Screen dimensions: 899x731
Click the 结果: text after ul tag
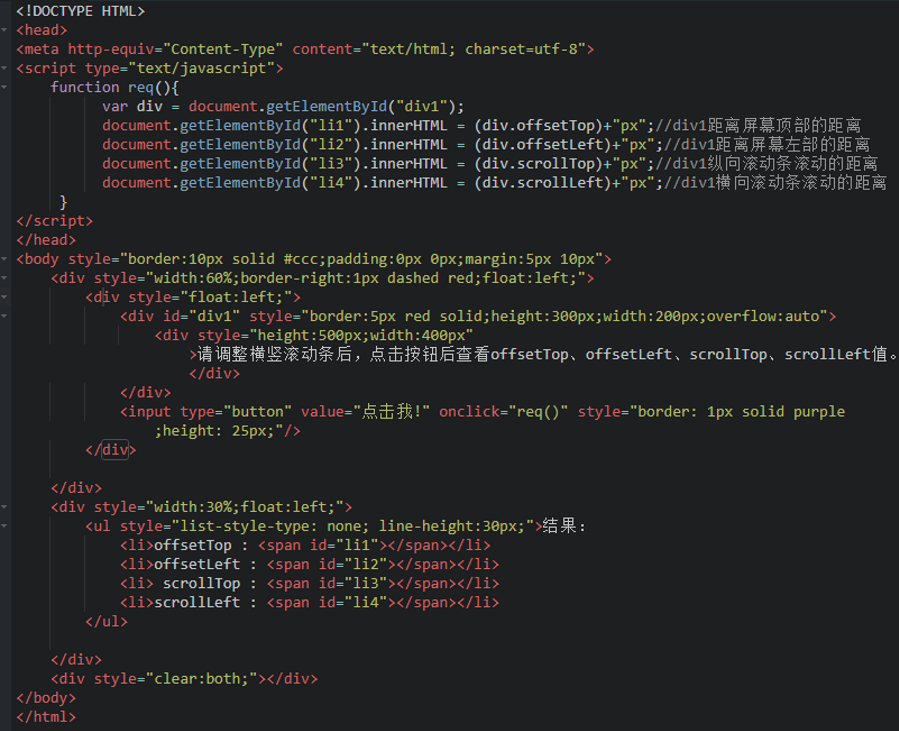coord(564,526)
